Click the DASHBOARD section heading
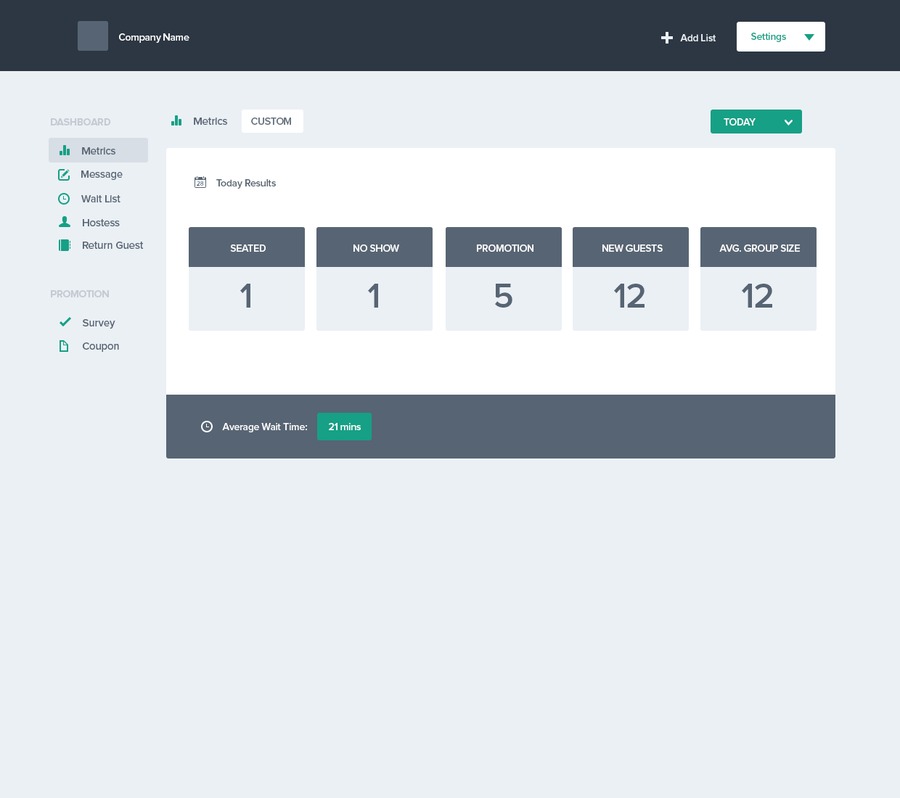900x798 pixels. (x=80, y=122)
